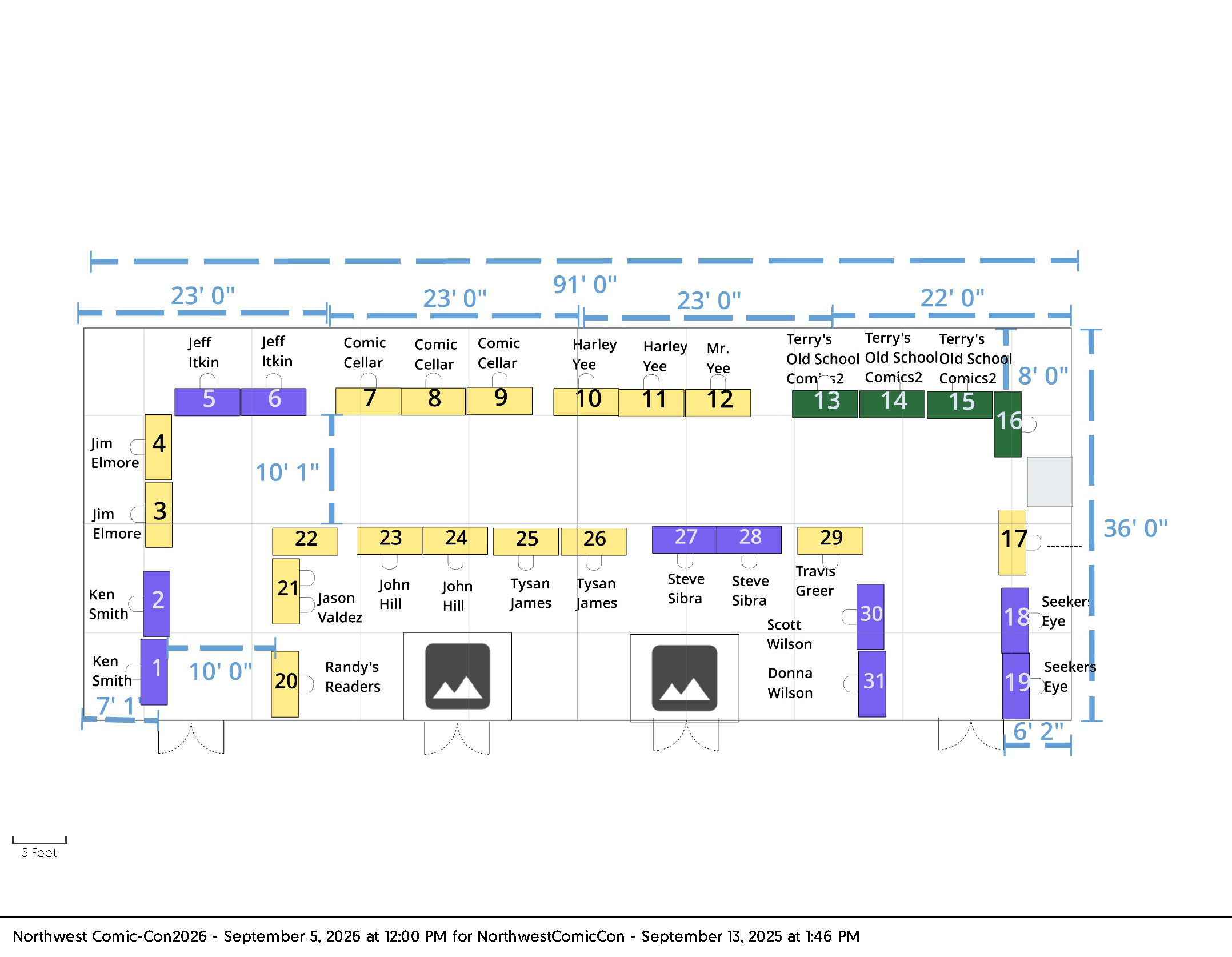Click the Travis Greer vendor label

point(815,581)
